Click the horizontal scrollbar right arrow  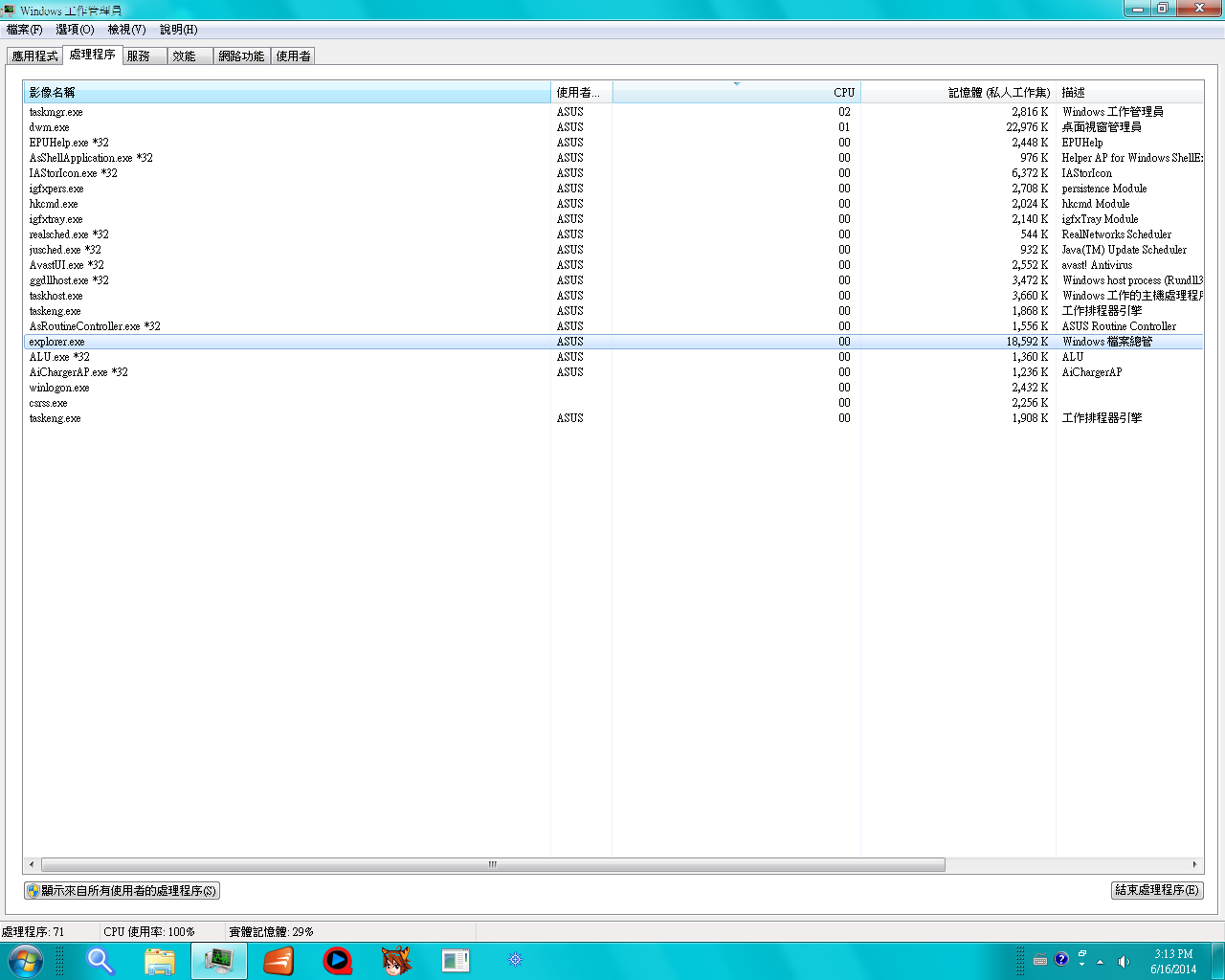coord(1194,864)
